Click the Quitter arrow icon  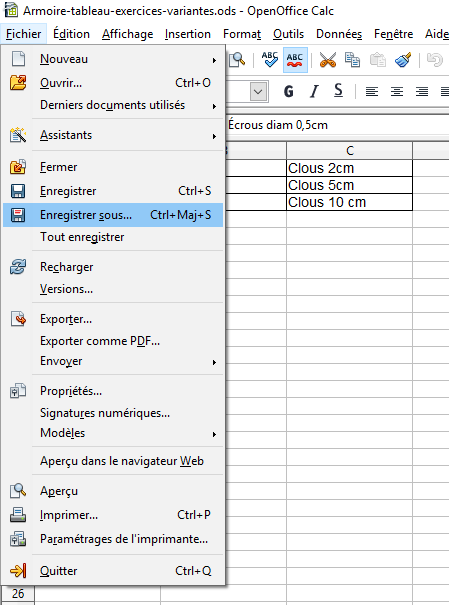[18, 570]
